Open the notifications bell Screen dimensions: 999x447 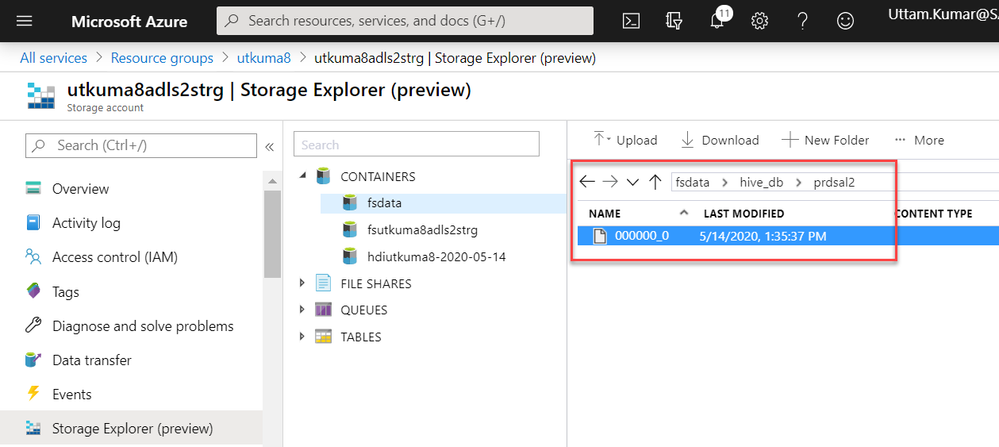point(716,21)
